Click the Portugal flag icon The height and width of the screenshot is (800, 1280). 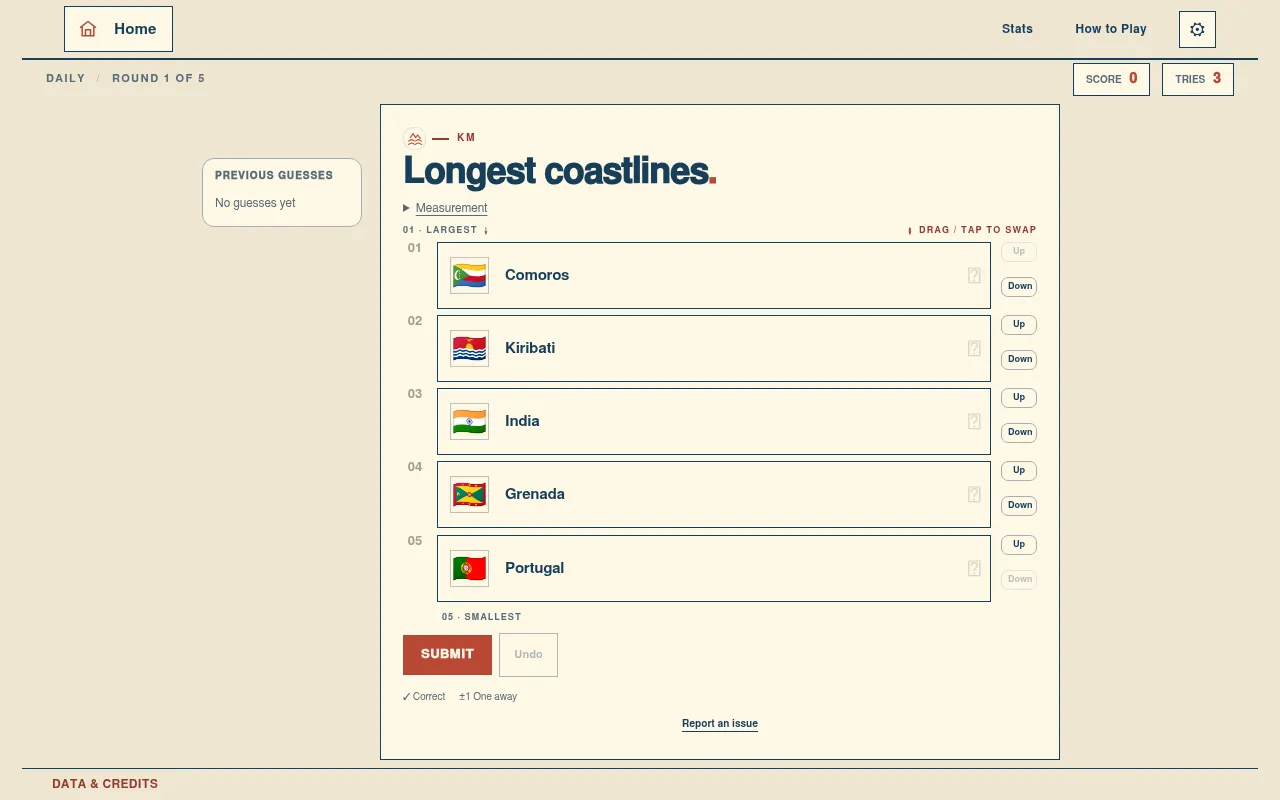(x=469, y=568)
